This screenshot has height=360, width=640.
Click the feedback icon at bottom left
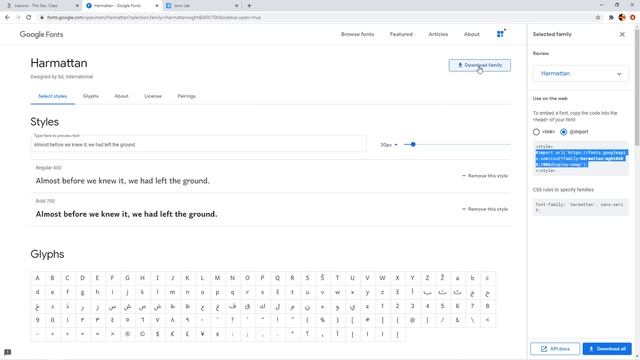(7, 352)
